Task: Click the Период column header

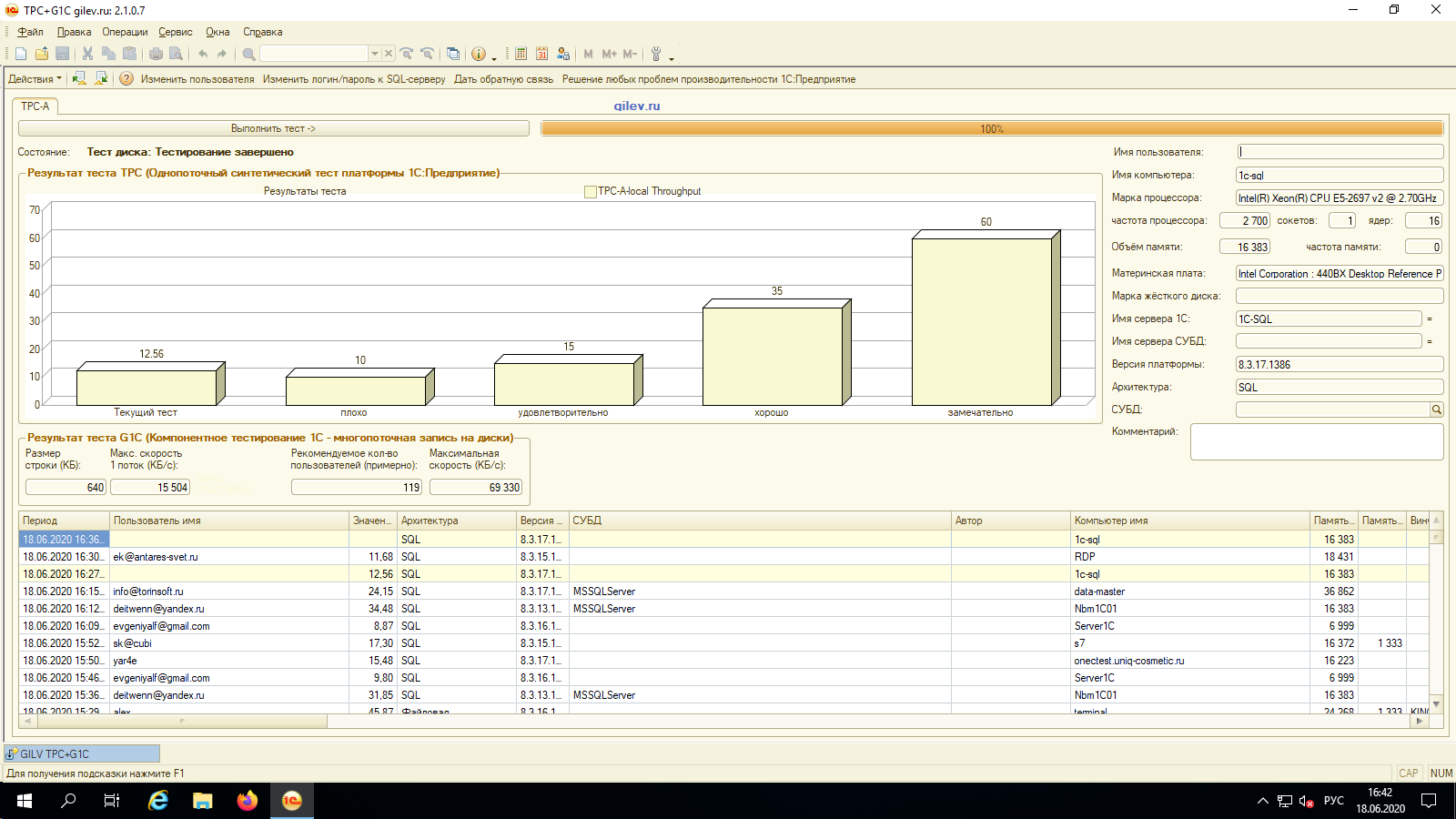Action: click(65, 521)
